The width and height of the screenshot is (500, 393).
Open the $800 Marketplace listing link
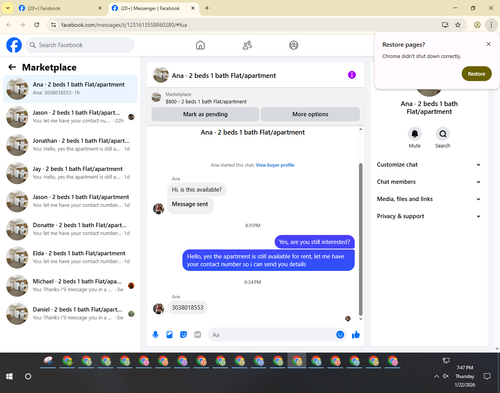click(x=206, y=102)
